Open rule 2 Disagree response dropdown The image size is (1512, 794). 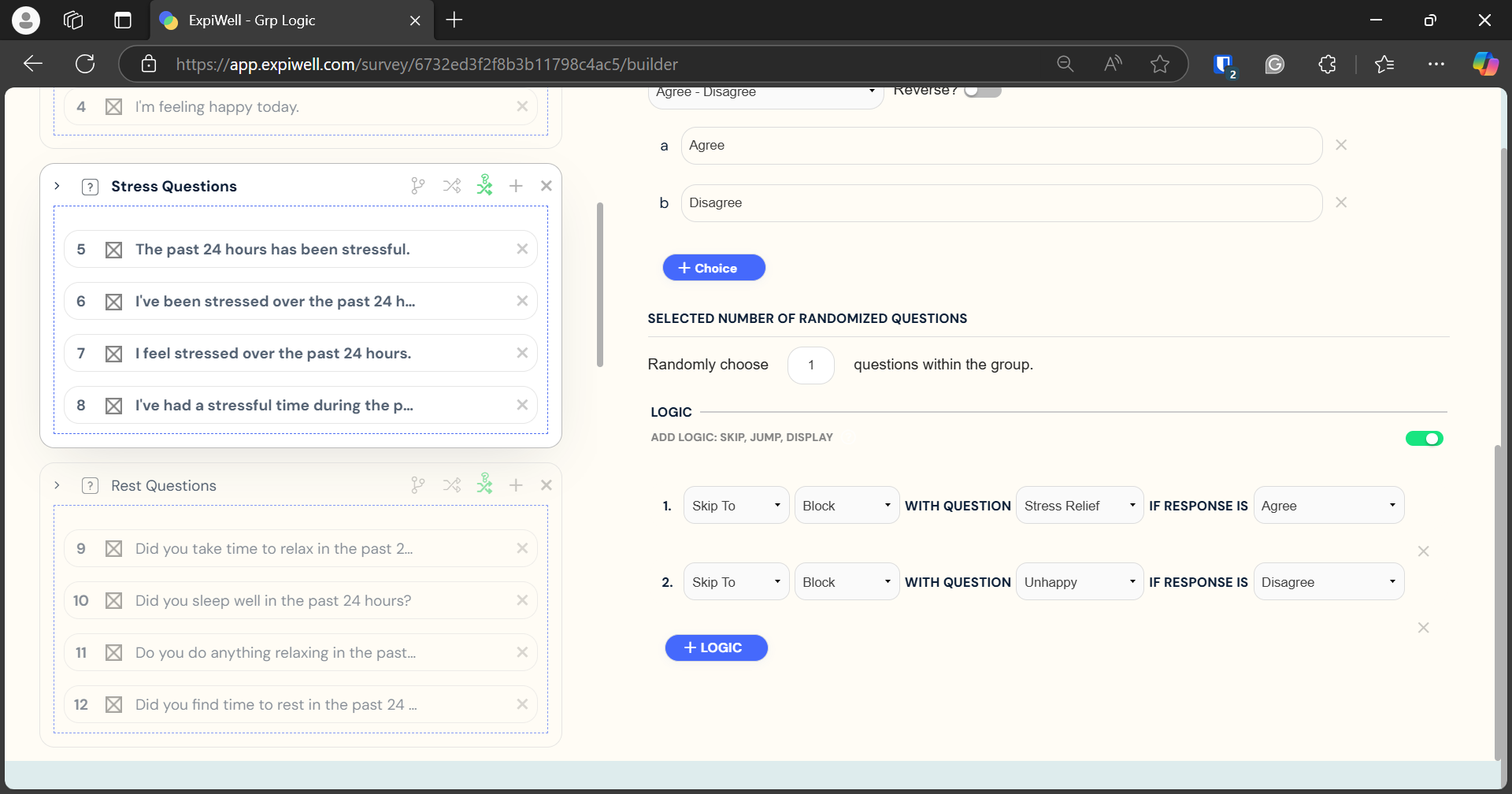[1329, 582]
